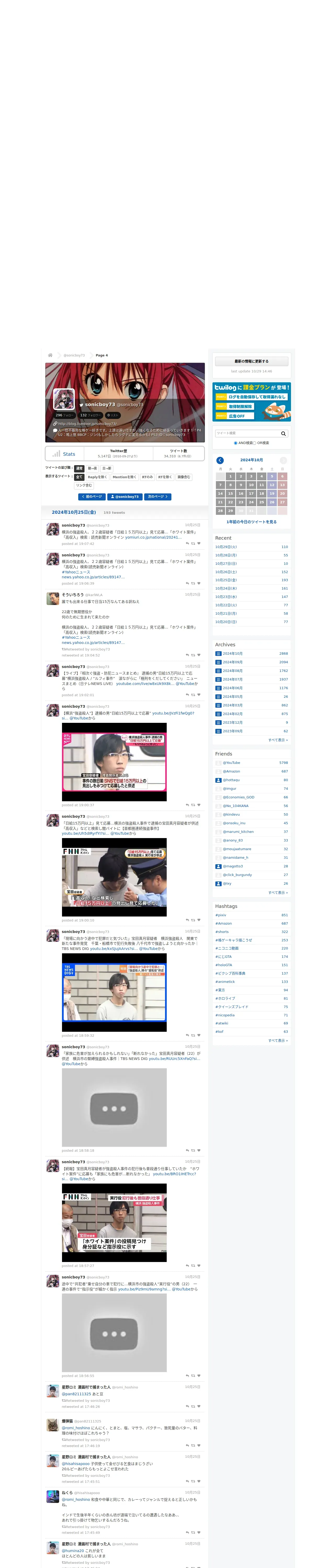Open the 2023年12月 archive list icon
The height and width of the screenshot is (1568, 336).
(x=218, y=723)
